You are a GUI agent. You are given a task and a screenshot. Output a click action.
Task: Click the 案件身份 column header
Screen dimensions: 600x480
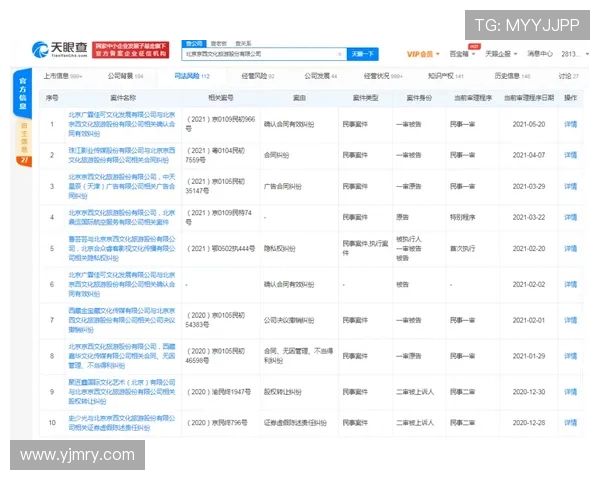click(419, 98)
